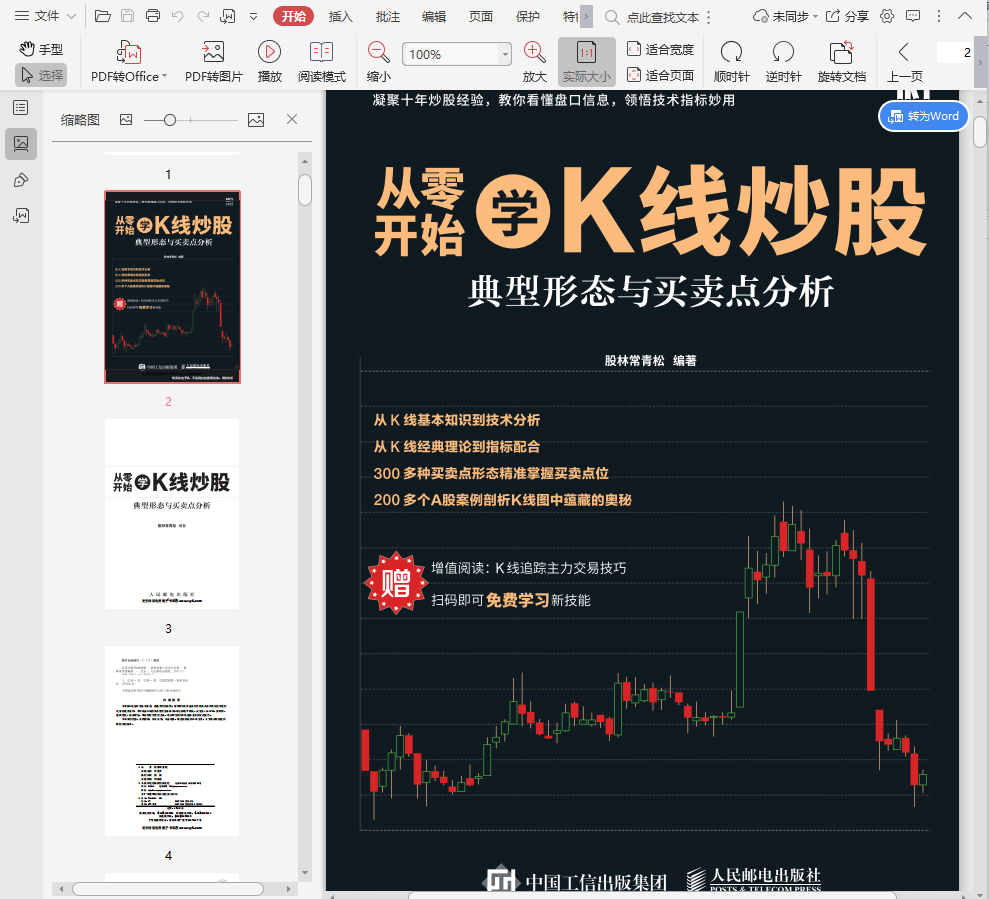Open the 文件 menu
This screenshot has height=899, width=989.
[x=45, y=16]
